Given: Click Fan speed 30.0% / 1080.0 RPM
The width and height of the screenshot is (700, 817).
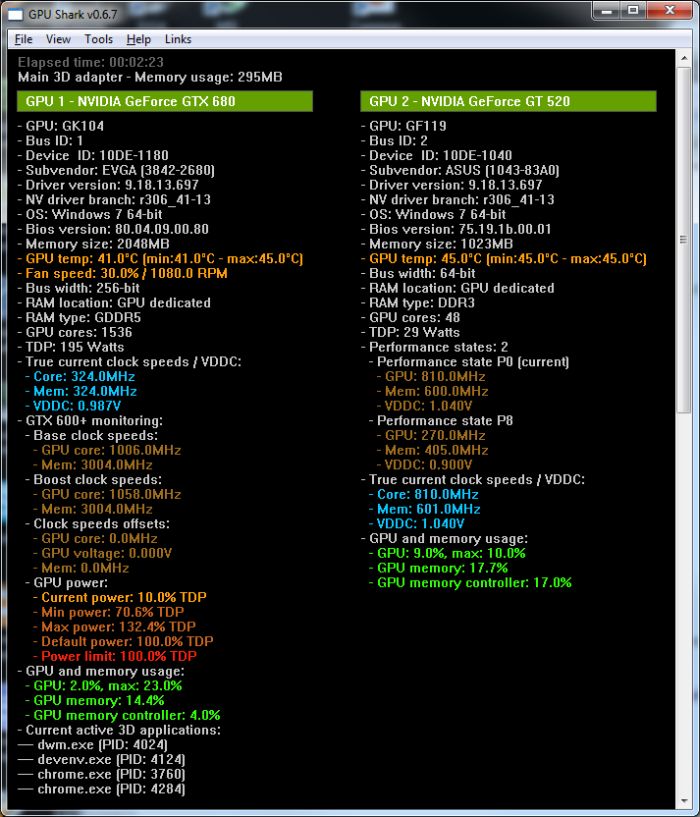Looking at the screenshot, I should pyautogui.click(x=122, y=274).
